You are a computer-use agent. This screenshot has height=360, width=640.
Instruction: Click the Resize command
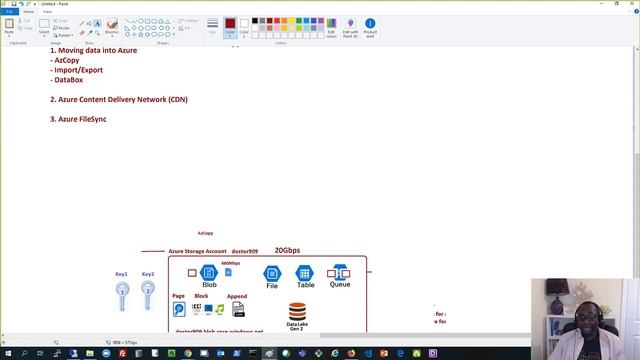pos(61,28)
